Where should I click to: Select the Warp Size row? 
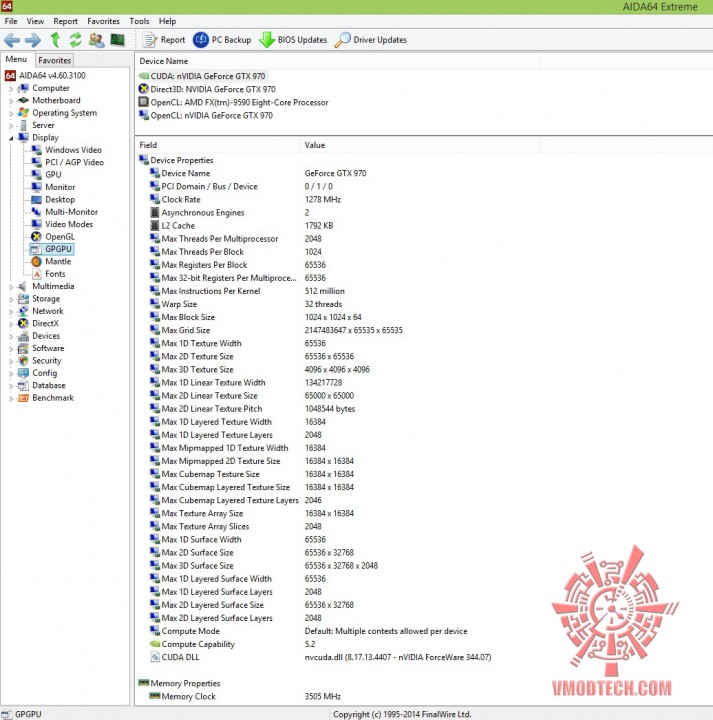pos(246,304)
